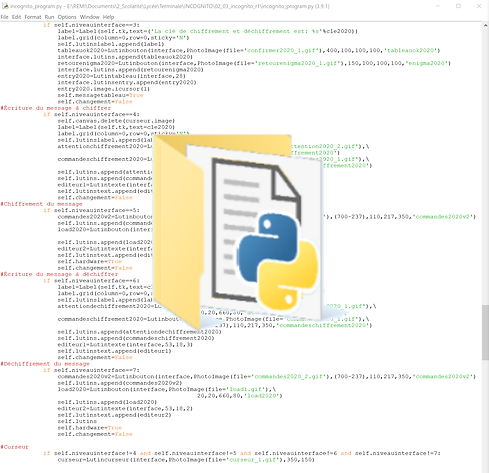Open the Options menu

67,17
